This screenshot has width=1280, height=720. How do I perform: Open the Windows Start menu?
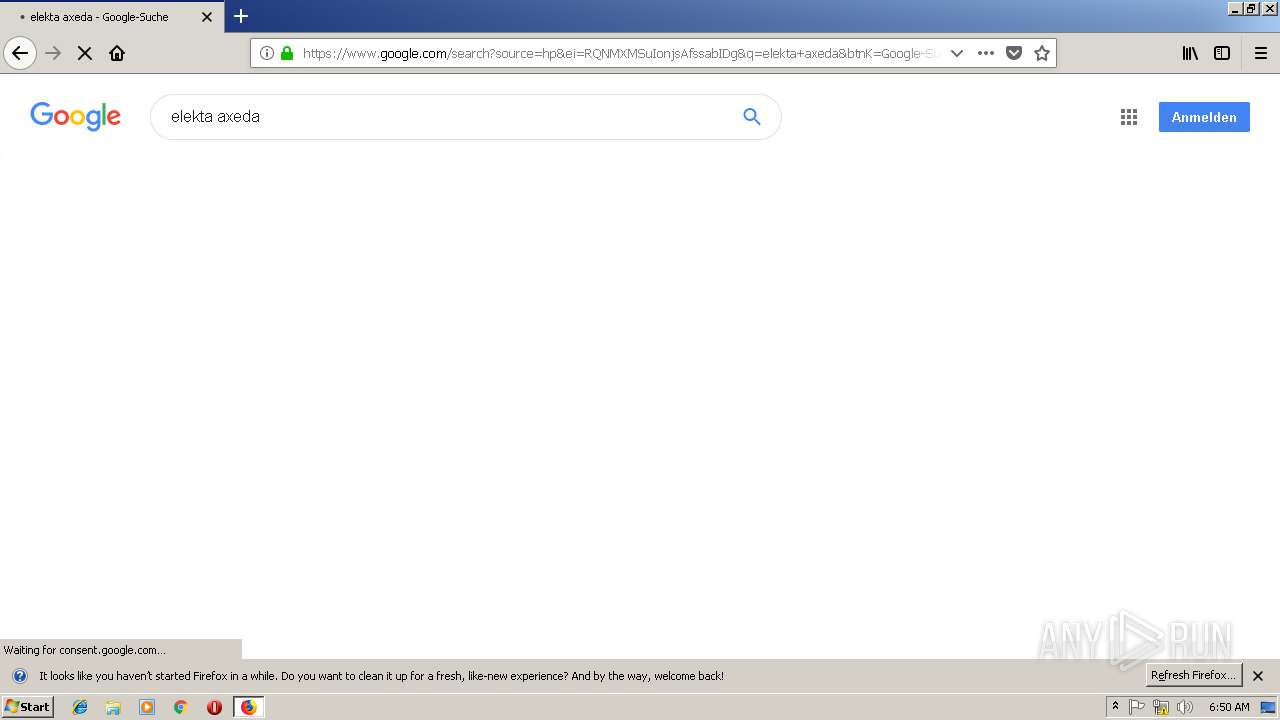28,707
